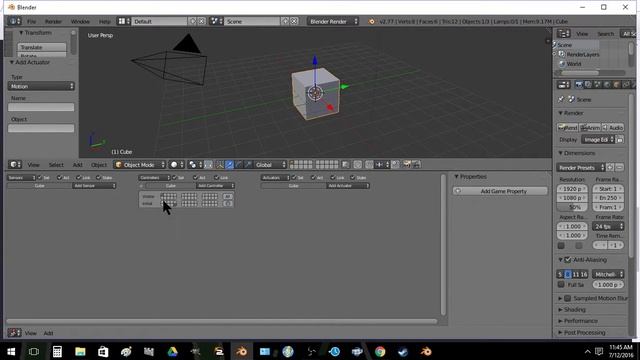Click the actuator Name input field
The height and width of the screenshot is (360, 640).
41,107
